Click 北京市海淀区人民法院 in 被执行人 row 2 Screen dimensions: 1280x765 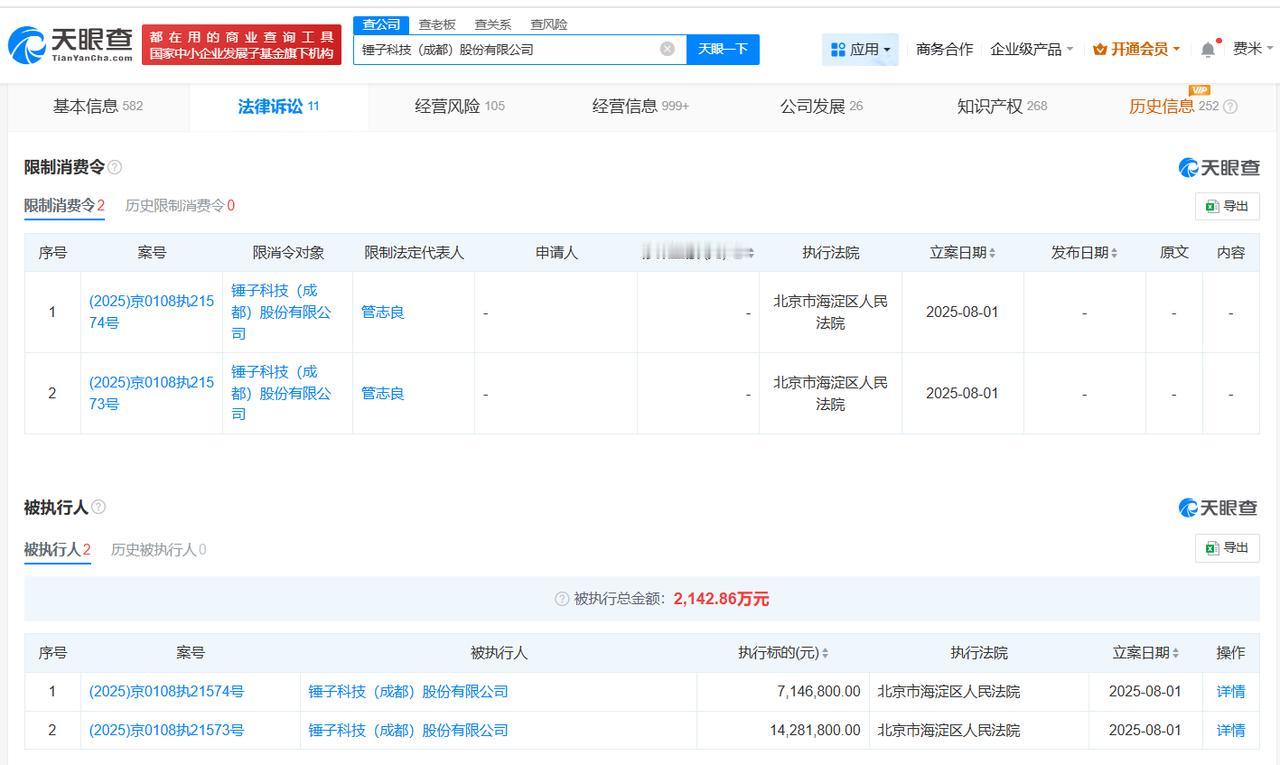point(949,730)
